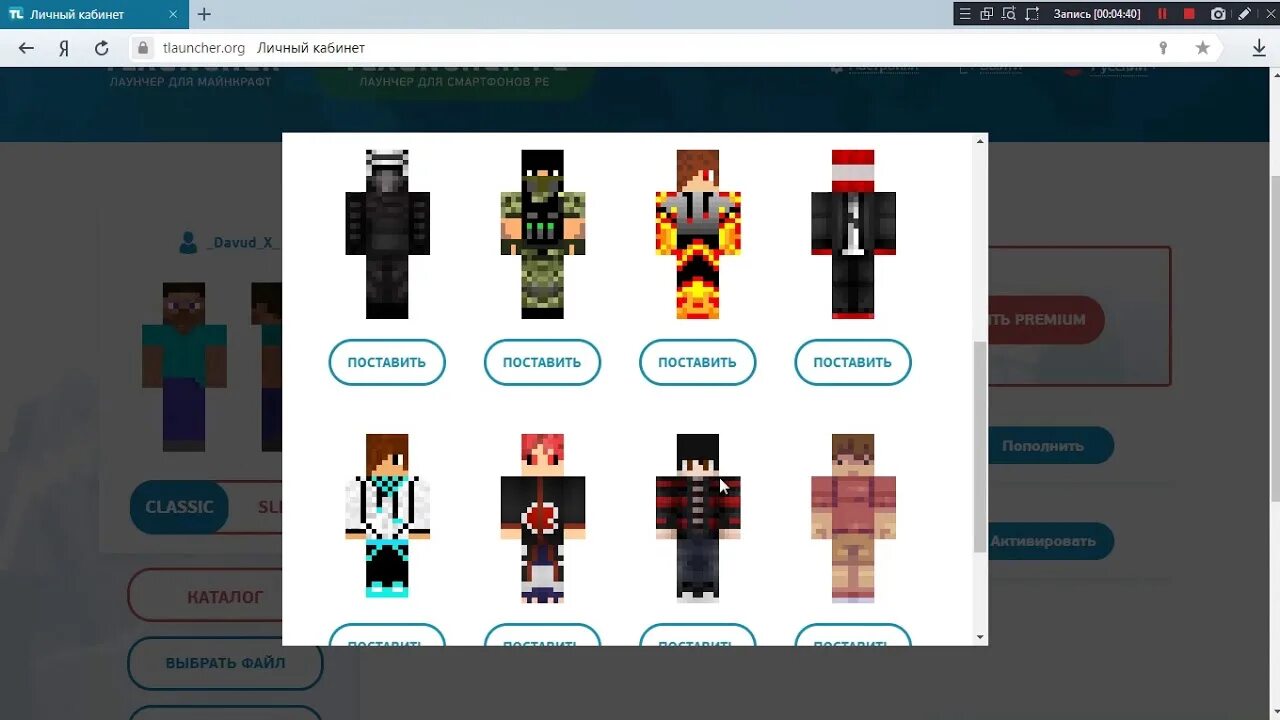The height and width of the screenshot is (720, 1280).
Task: Click the site security lock icon
Action: (143, 48)
